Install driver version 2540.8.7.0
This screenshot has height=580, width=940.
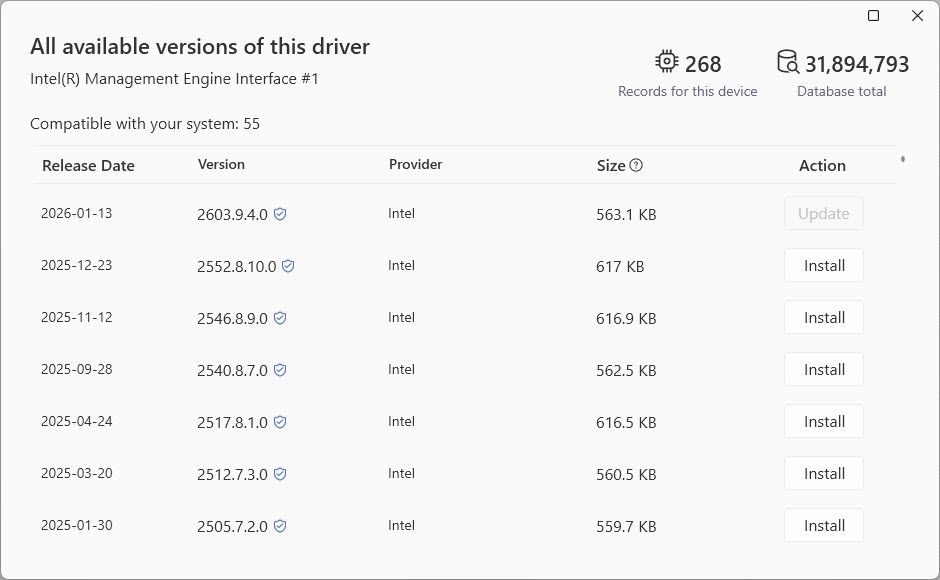coord(824,369)
